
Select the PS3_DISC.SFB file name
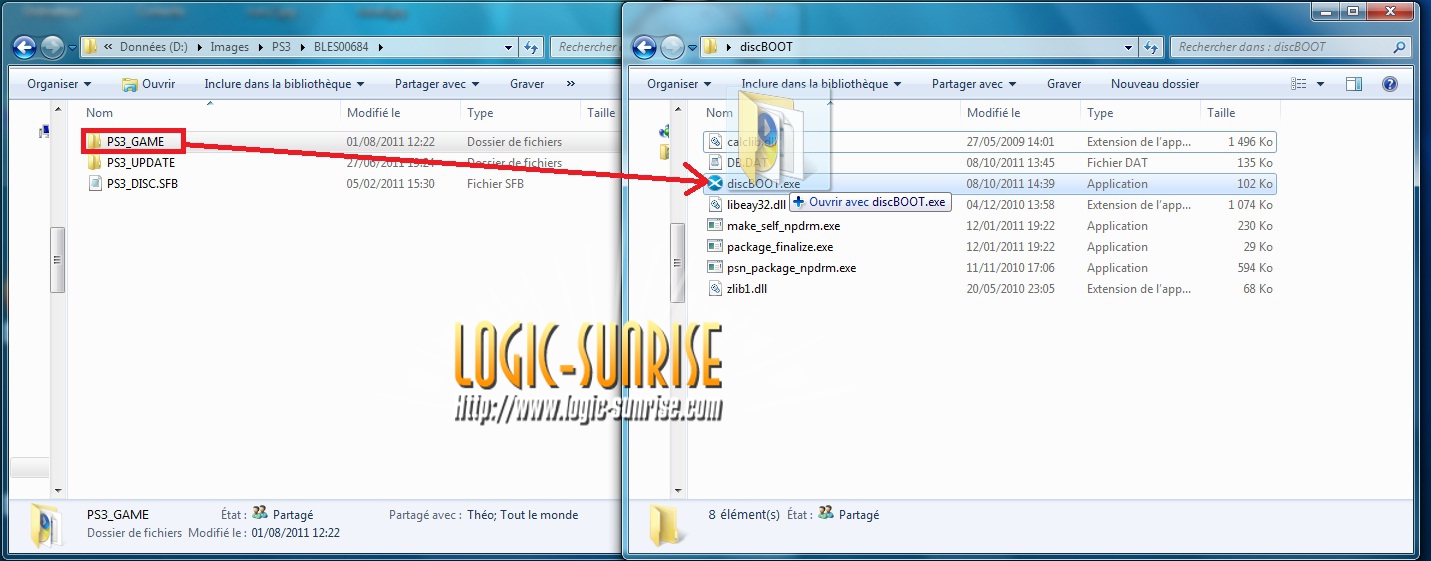(142, 184)
